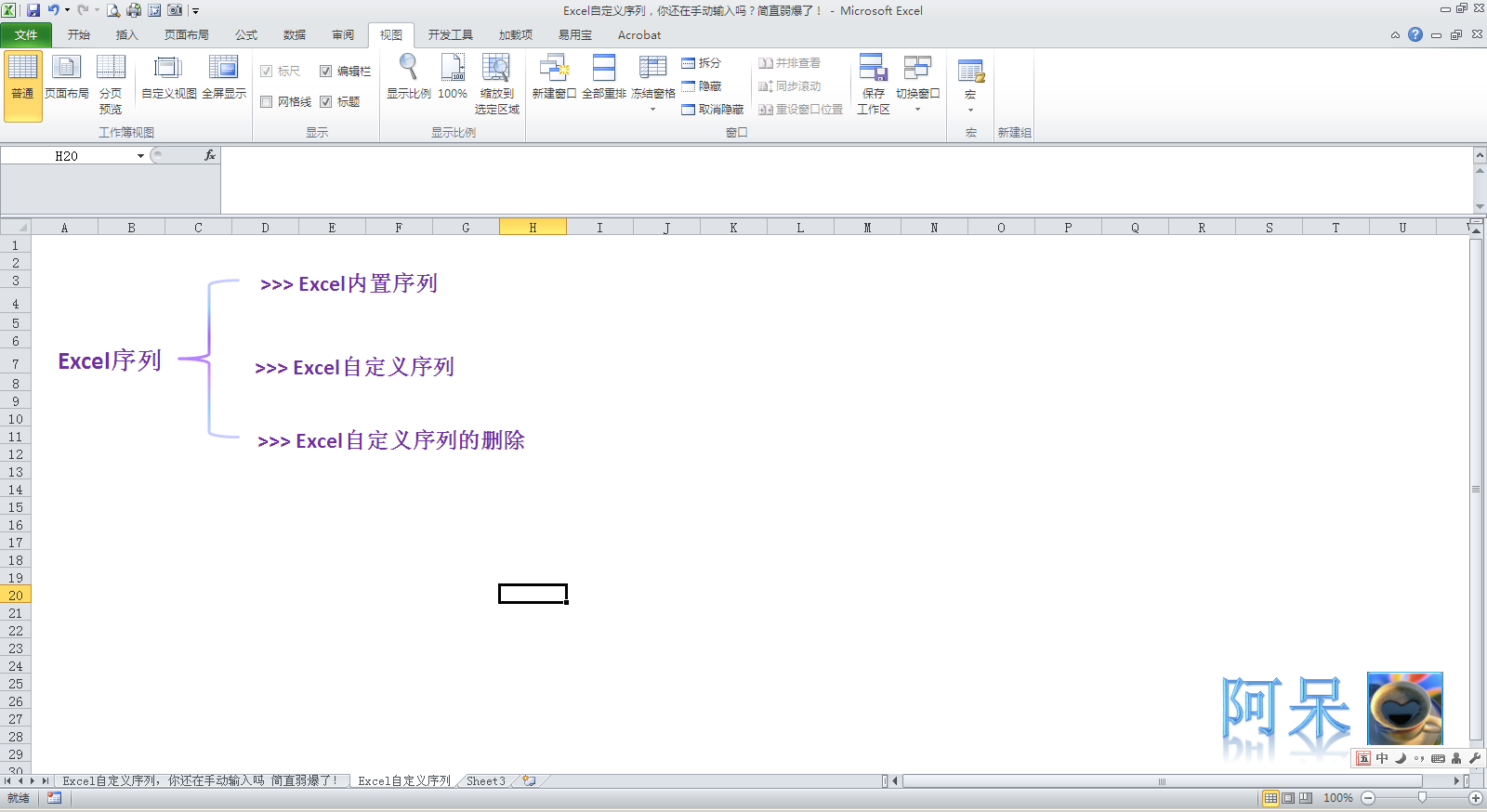The width and height of the screenshot is (1487, 812).
Task: Open the File (文件) tab
Action: pyautogui.click(x=26, y=35)
